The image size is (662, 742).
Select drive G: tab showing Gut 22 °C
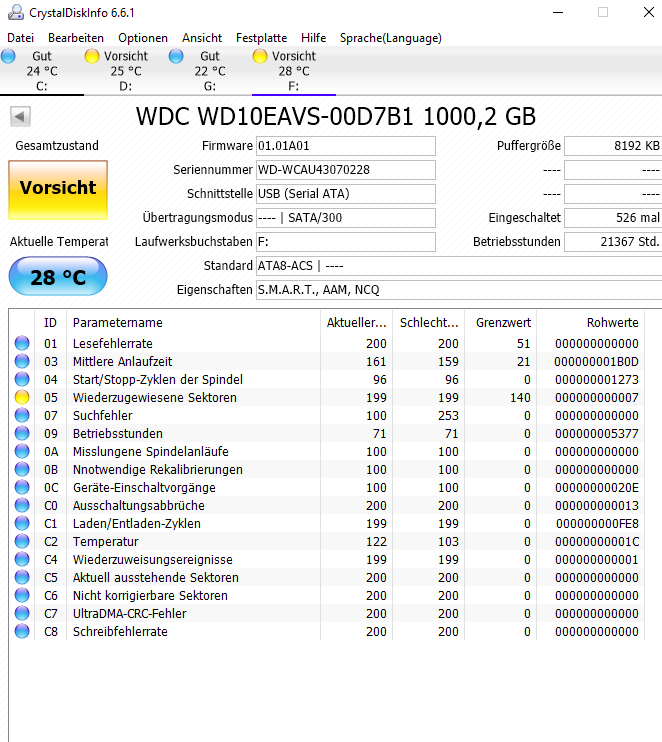tap(210, 71)
